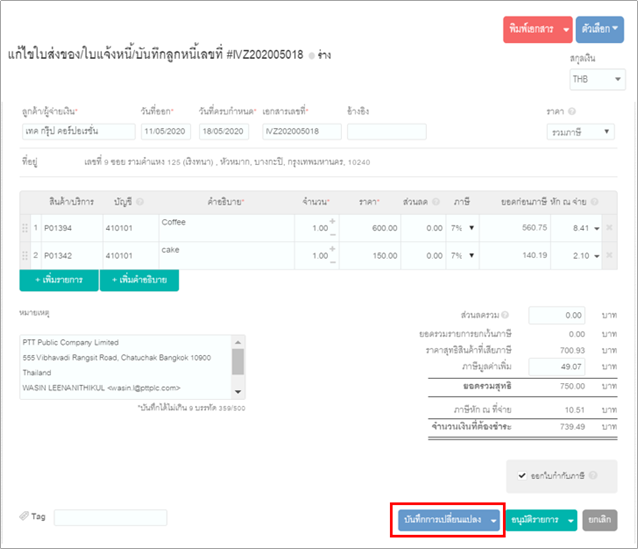This screenshot has height=549, width=638.
Task: Click ส่วนลดรวม total discount field
Action: pyautogui.click(x=557, y=315)
